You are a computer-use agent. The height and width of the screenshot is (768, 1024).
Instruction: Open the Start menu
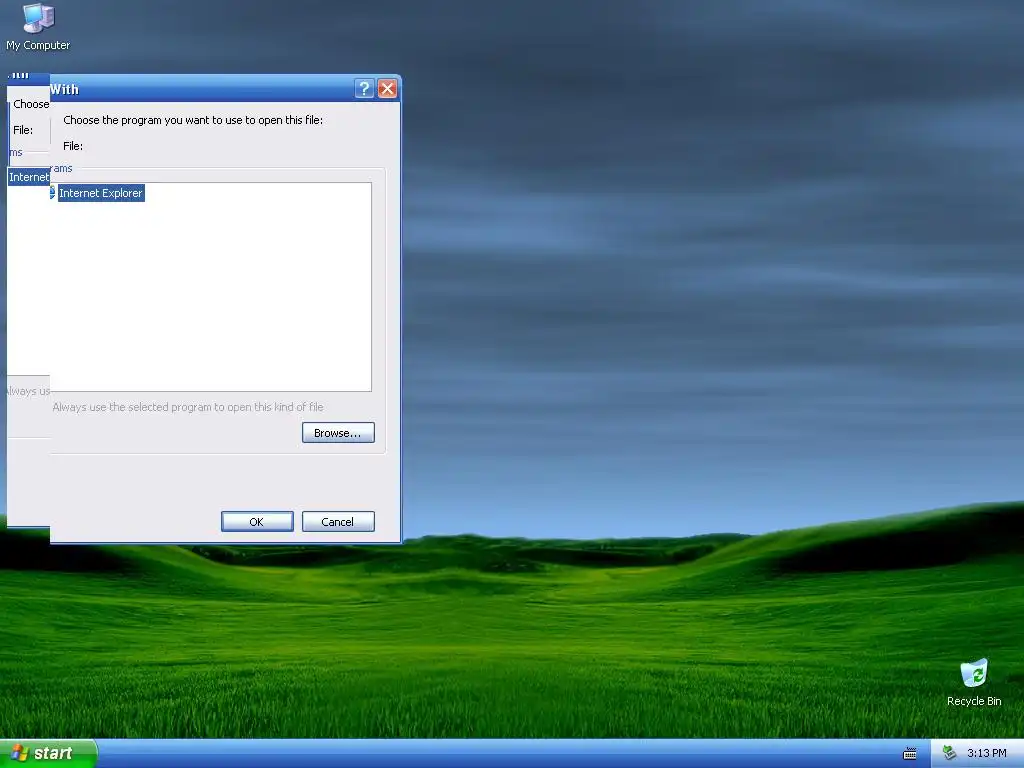tap(48, 753)
